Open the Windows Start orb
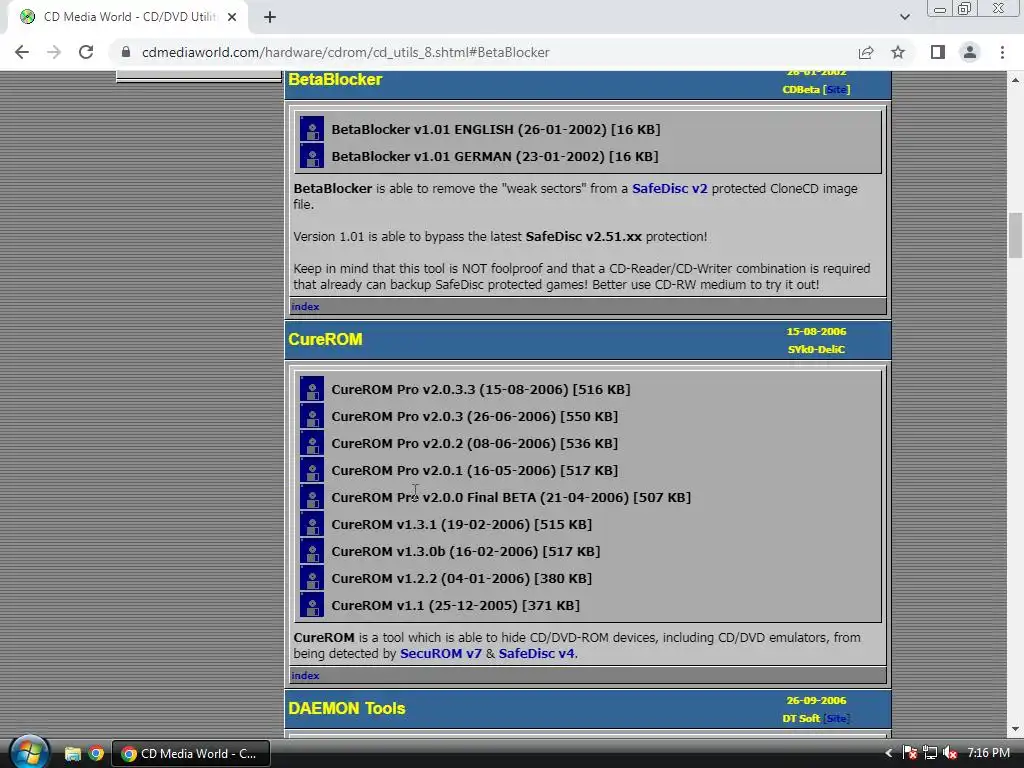Viewport: 1024px width, 768px height. coord(28,752)
